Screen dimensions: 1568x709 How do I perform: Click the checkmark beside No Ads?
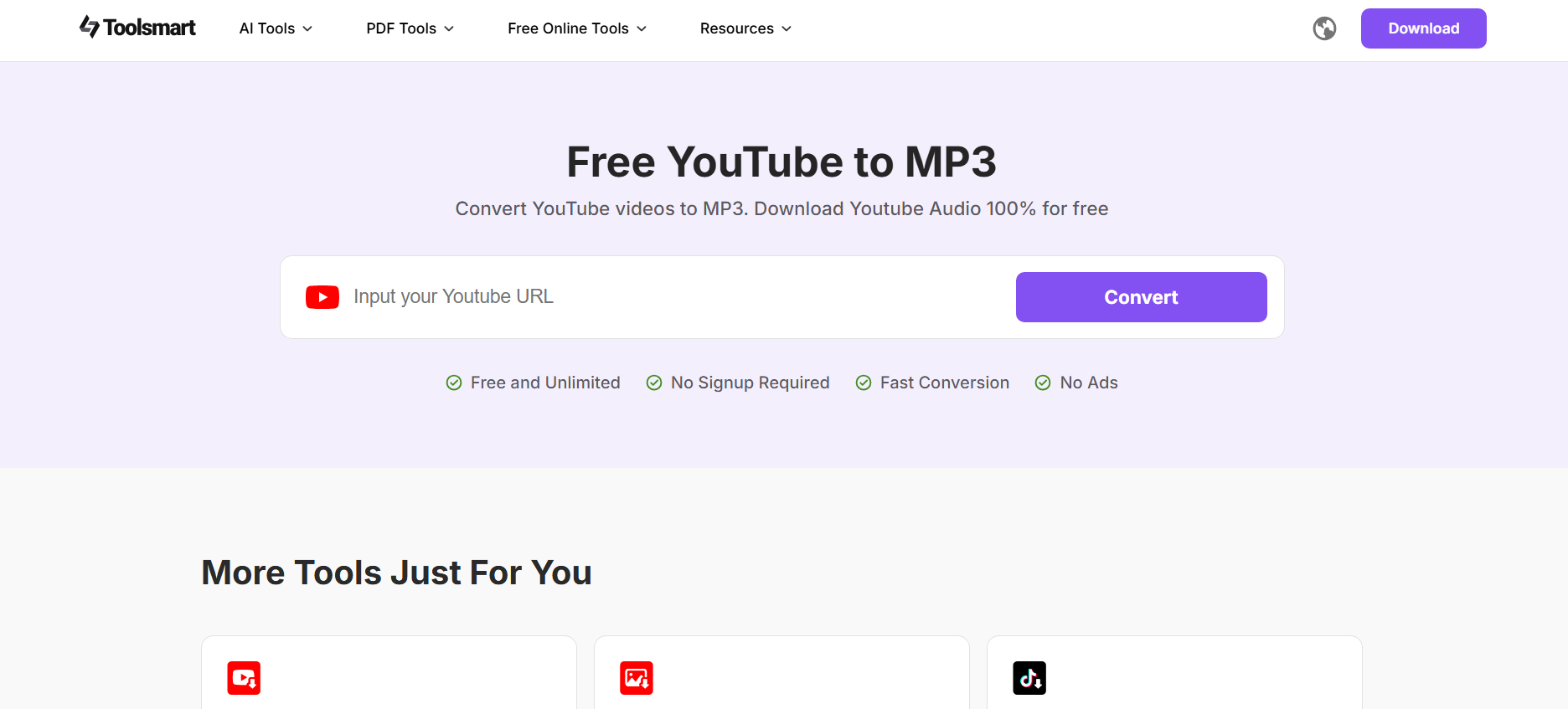tap(1043, 383)
